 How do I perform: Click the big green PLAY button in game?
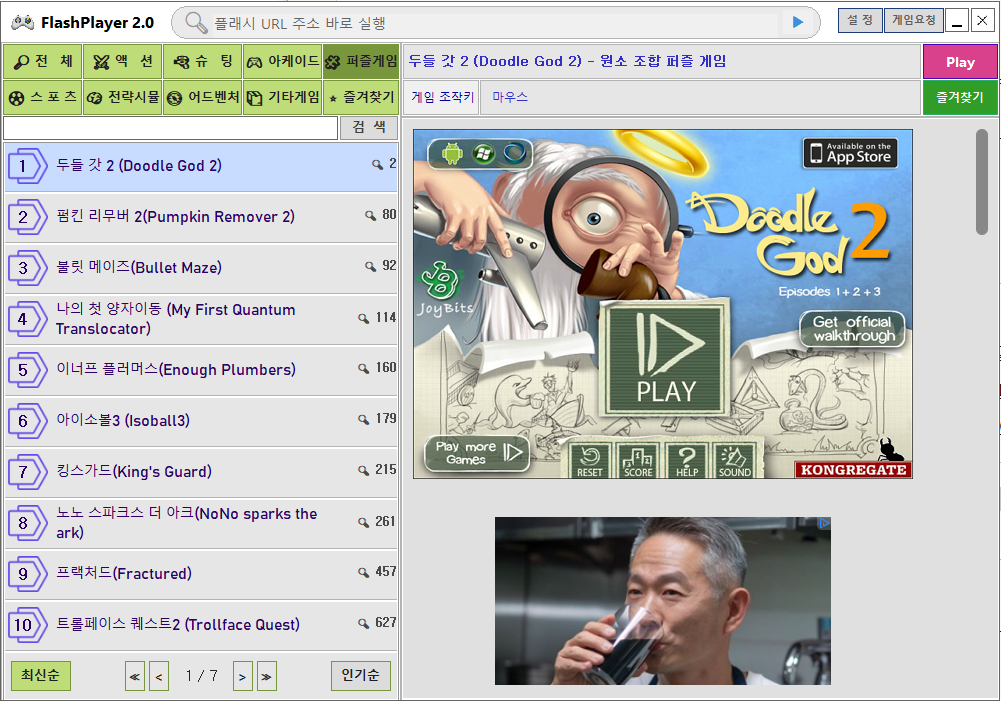[666, 359]
